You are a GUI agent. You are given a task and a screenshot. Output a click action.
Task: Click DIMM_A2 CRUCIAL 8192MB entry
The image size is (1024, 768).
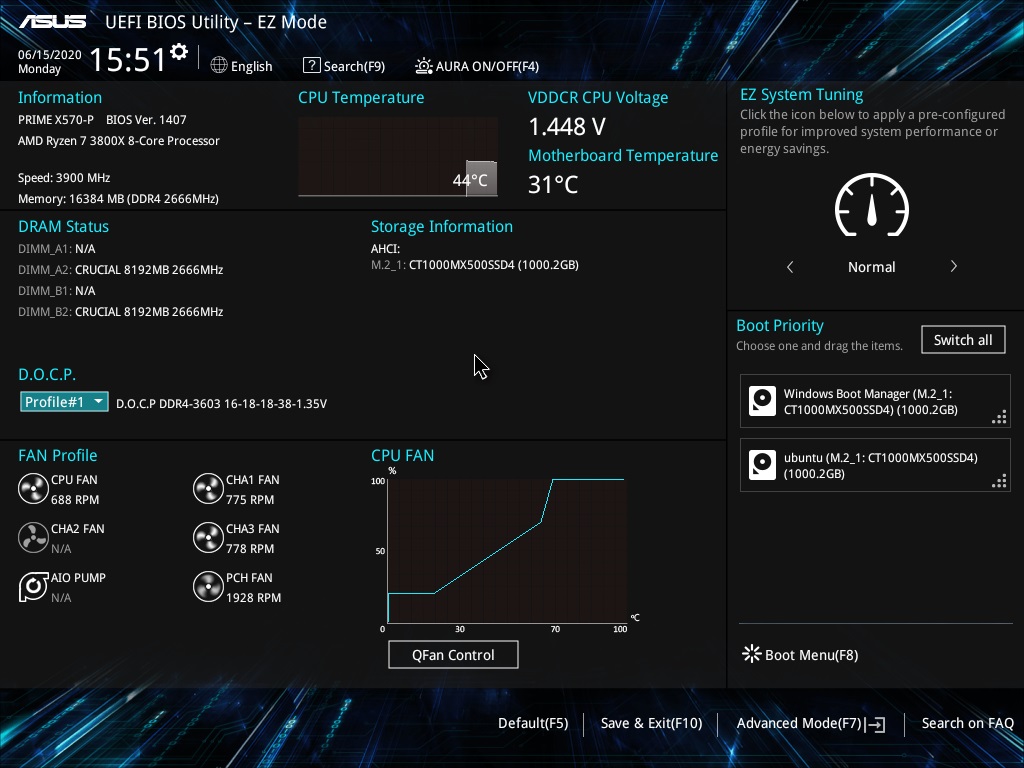[x=121, y=270]
